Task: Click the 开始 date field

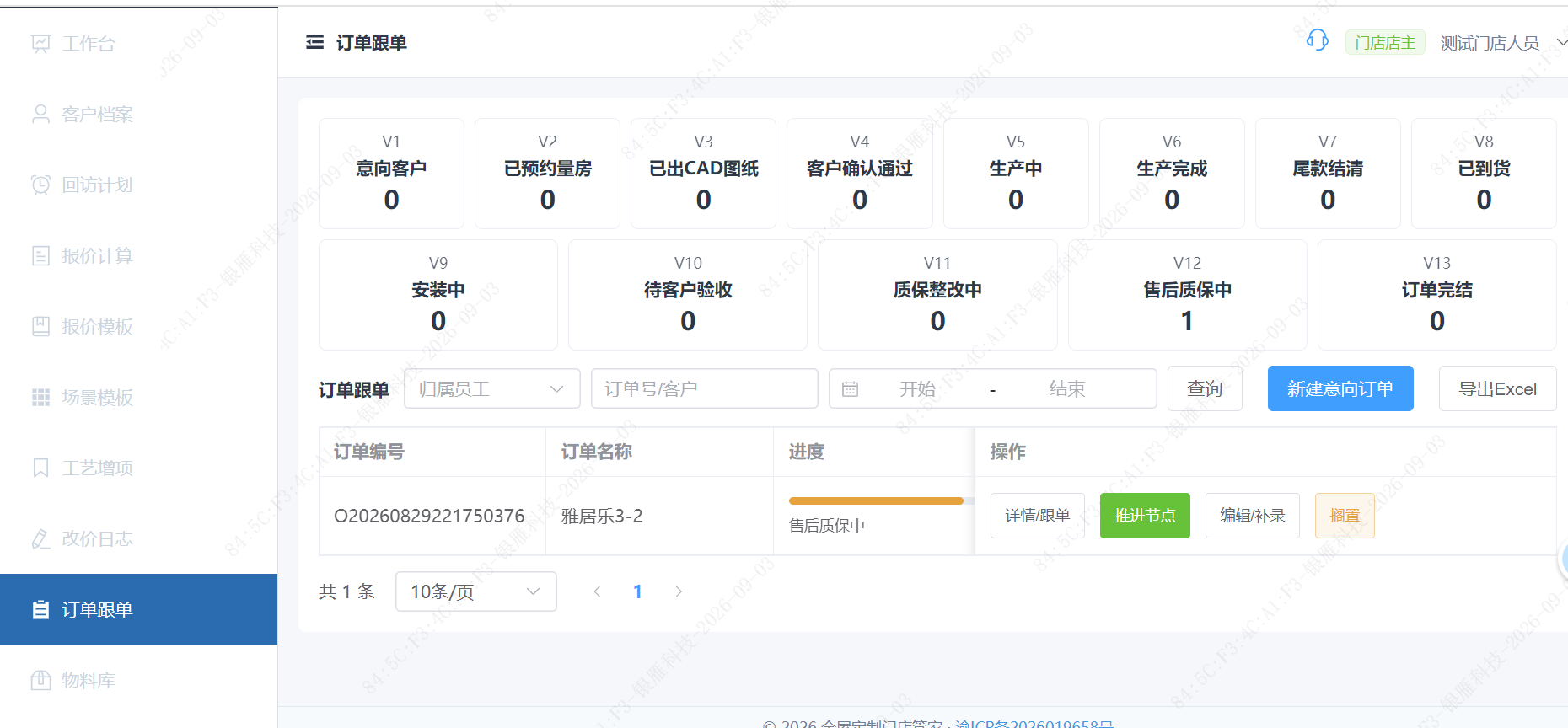Action: point(917,388)
